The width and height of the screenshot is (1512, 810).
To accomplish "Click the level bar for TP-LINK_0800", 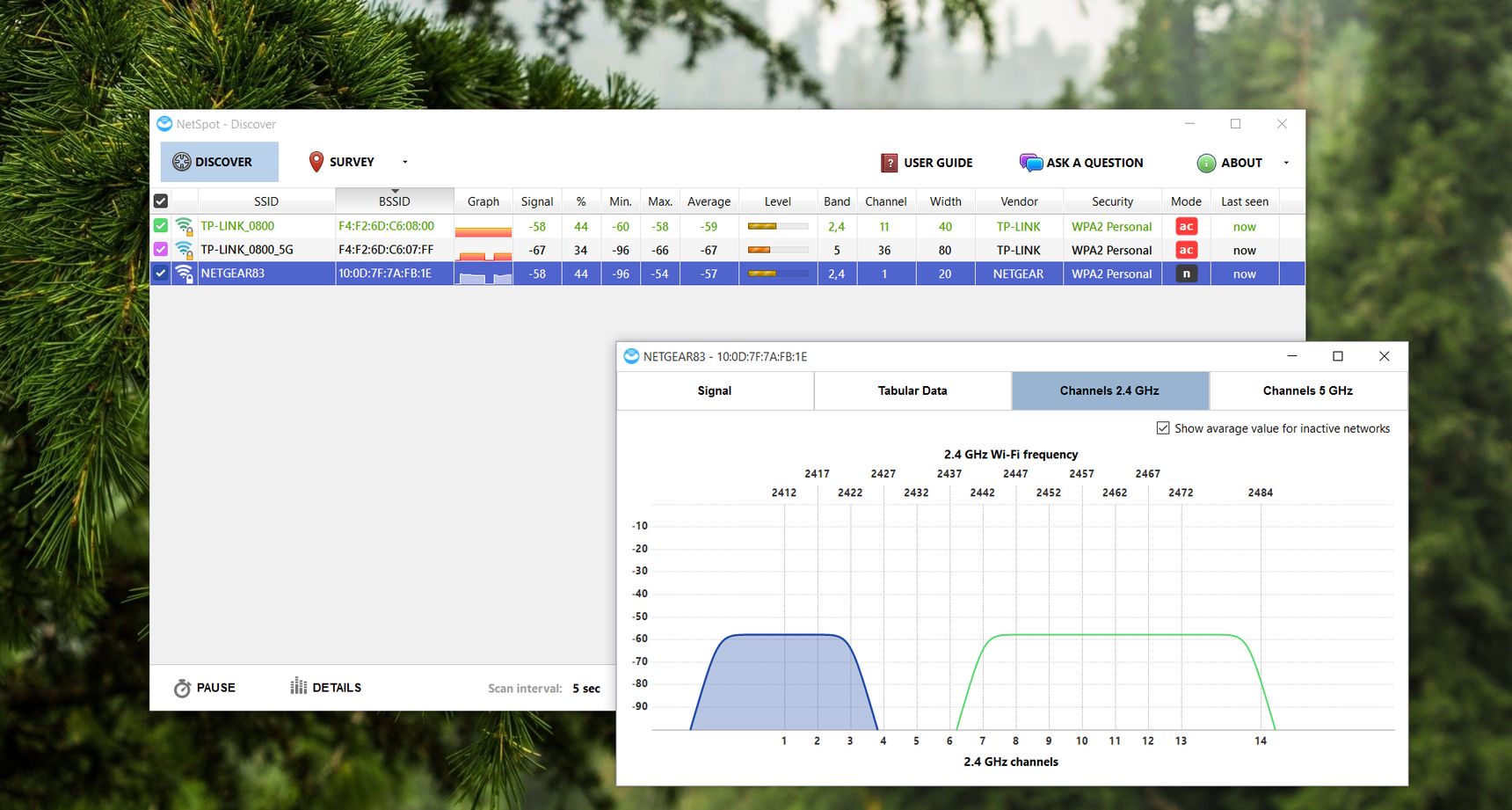I will tap(778, 226).
